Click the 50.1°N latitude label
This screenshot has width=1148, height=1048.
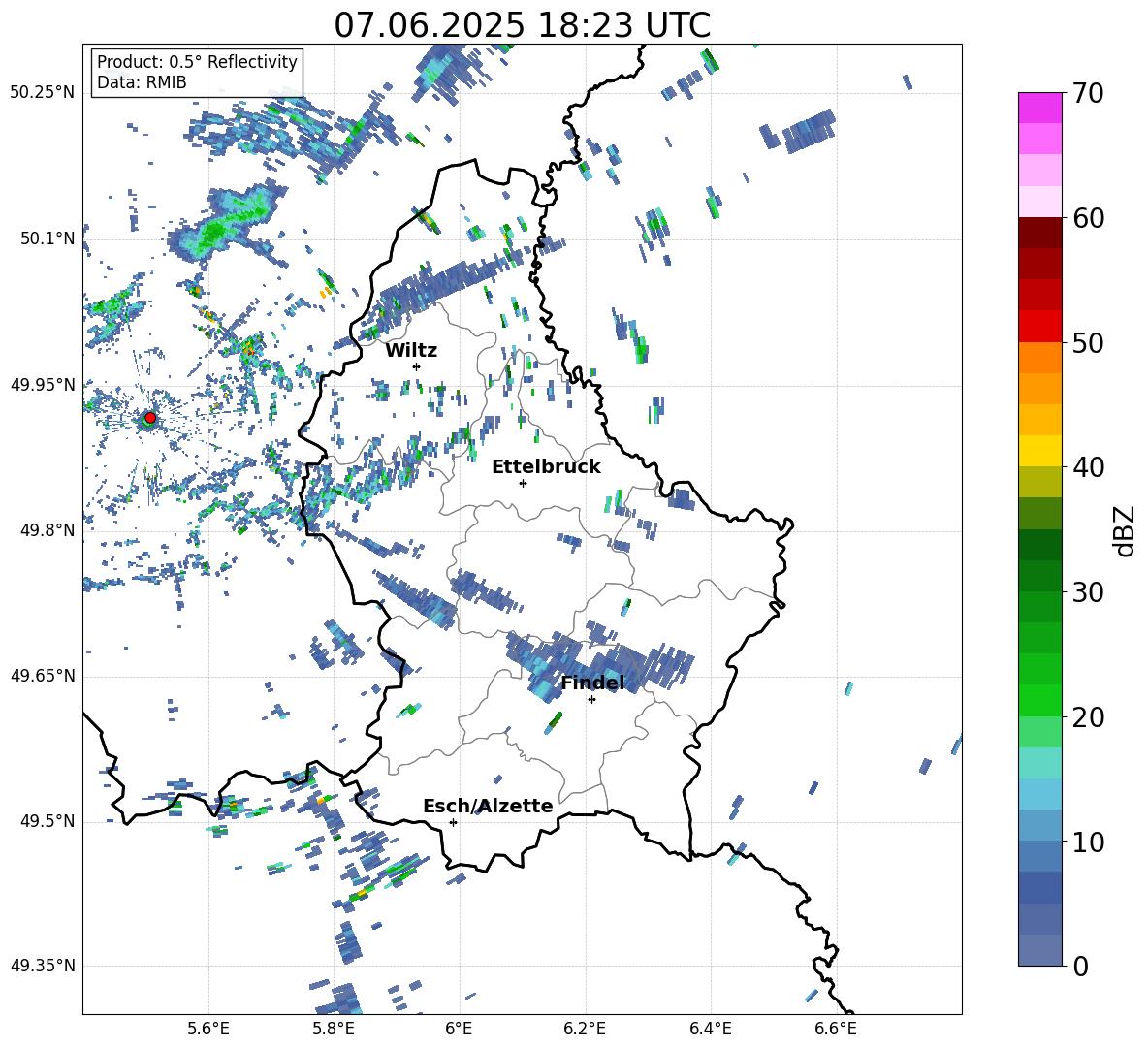[x=48, y=238]
